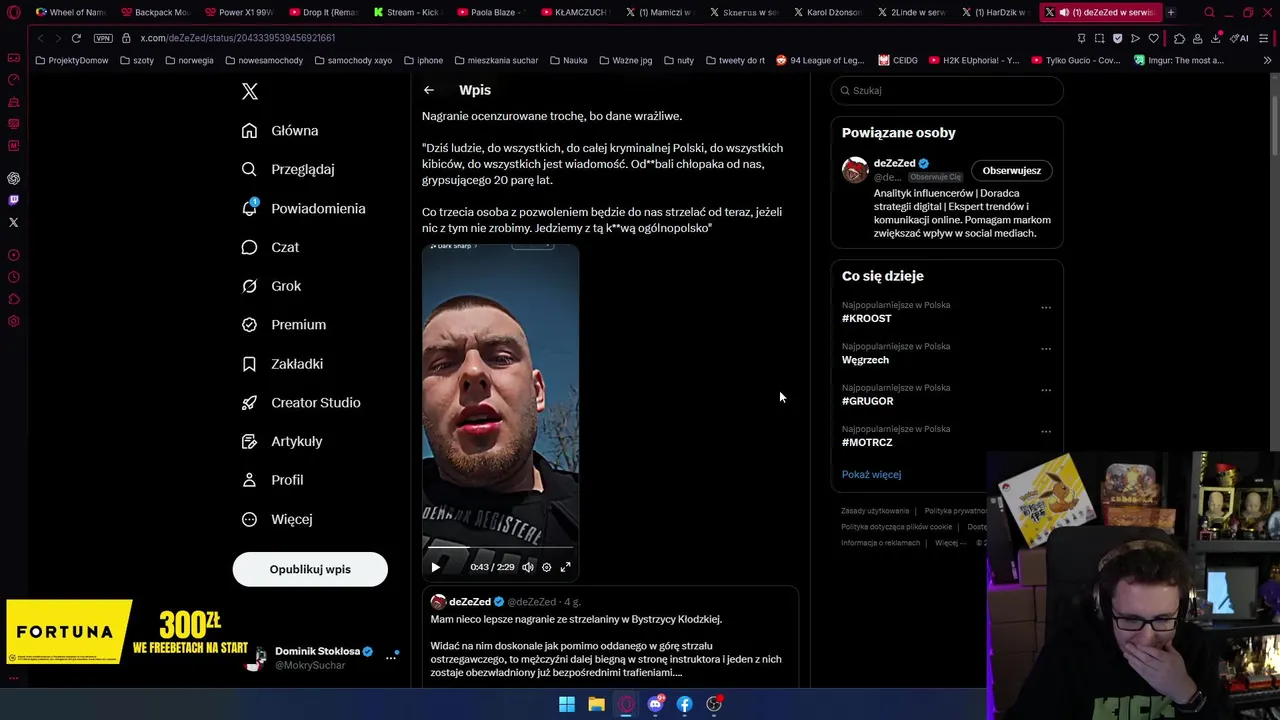This screenshot has height=720, width=1280.
Task: Add page to favorites heart icon
Action: click(1153, 38)
